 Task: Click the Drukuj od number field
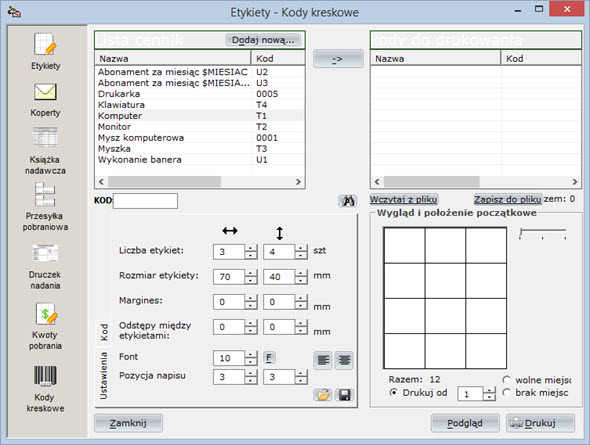pyautogui.click(x=470, y=394)
